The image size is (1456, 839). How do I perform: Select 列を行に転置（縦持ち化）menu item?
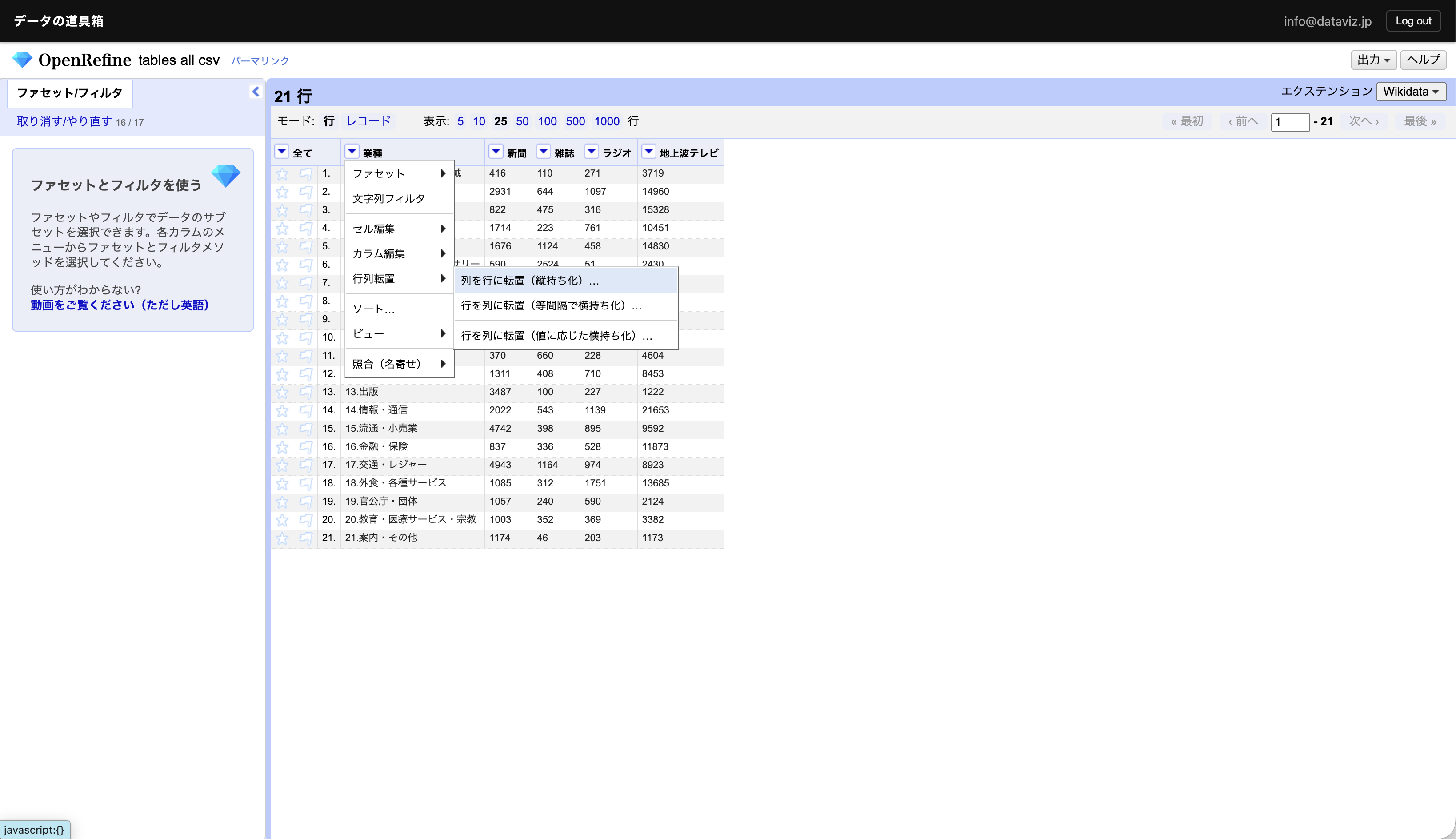[530, 281]
